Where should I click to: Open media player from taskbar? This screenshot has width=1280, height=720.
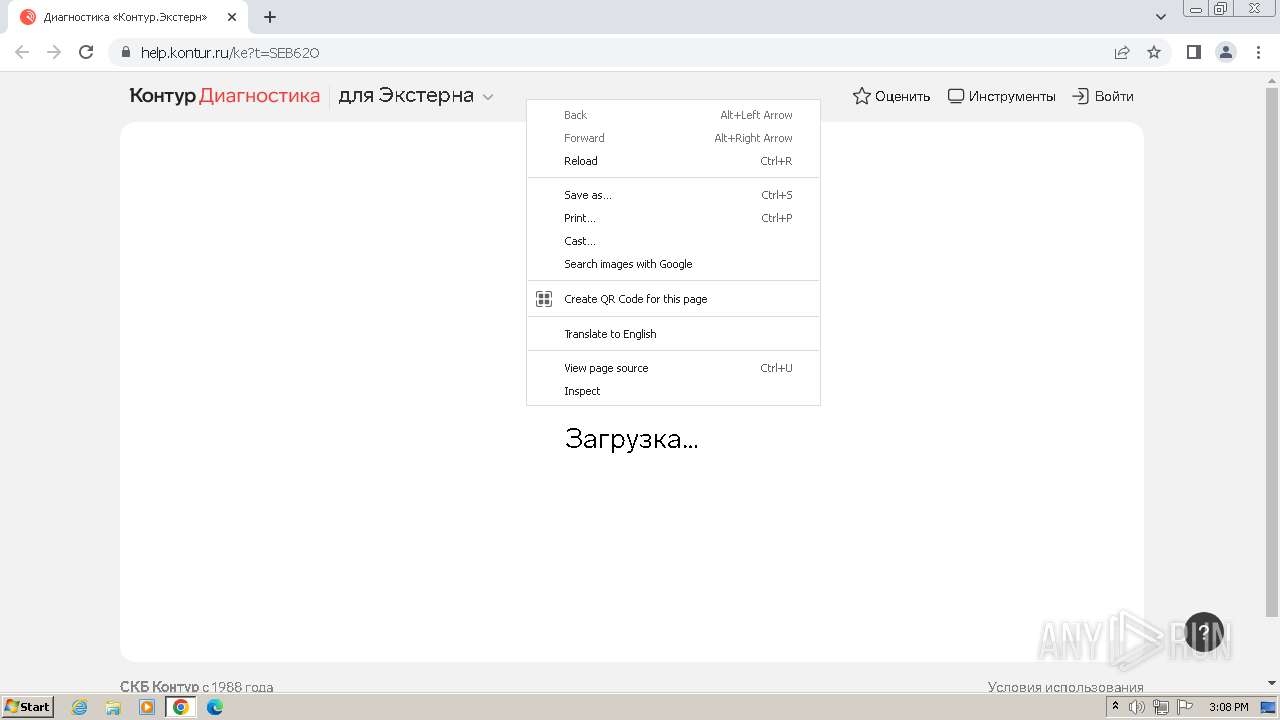(147, 707)
